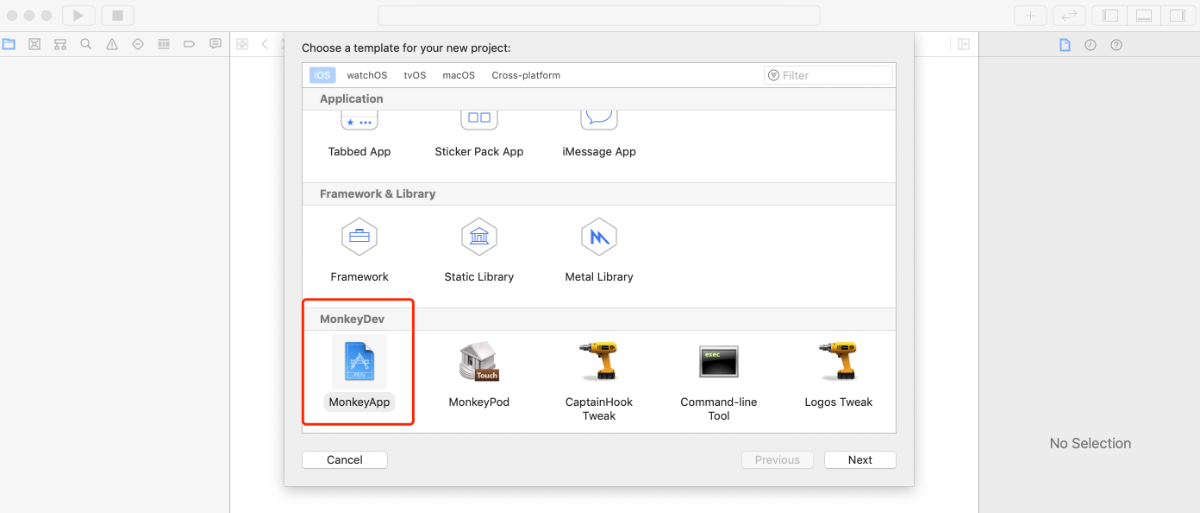Open the Project navigator folder icon
This screenshot has height=513, width=1200.
[x=9, y=44]
